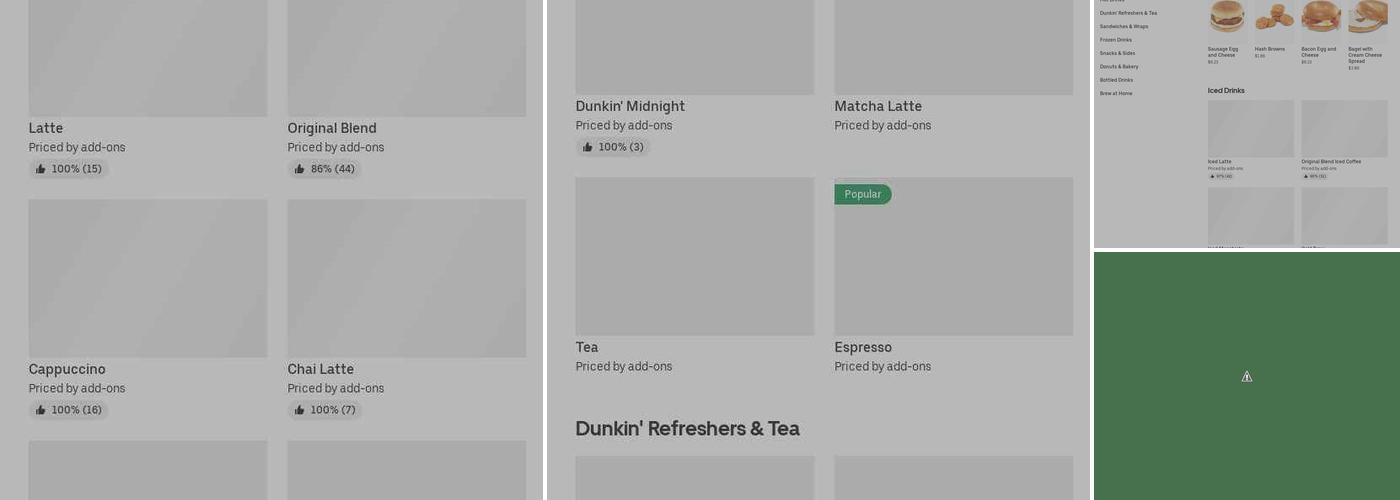Click the thumbs-up icon under Chai Latte
Screen dimensions: 1400x500
(299, 410)
